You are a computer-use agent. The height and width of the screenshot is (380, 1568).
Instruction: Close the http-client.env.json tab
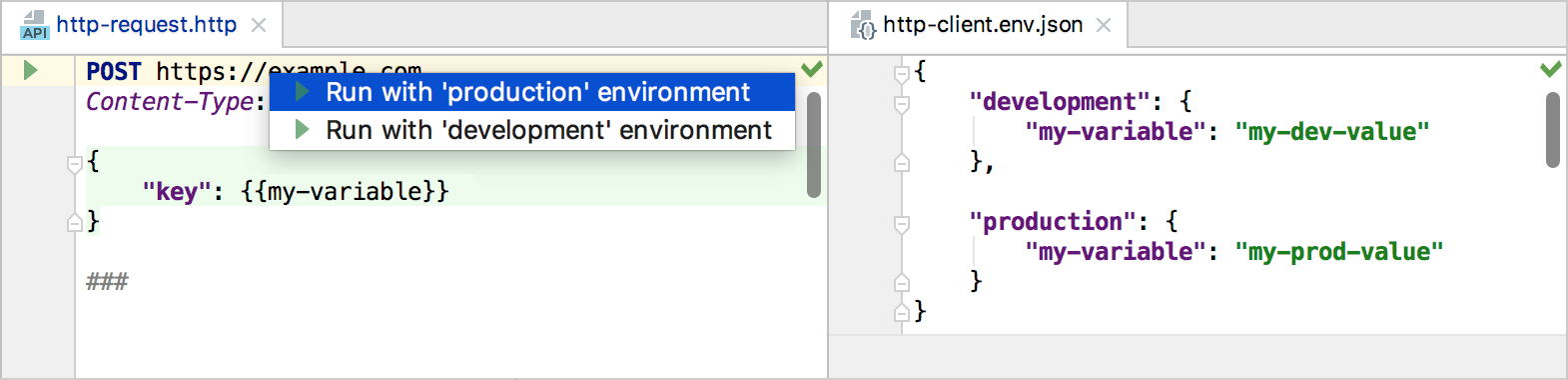coord(1104,25)
